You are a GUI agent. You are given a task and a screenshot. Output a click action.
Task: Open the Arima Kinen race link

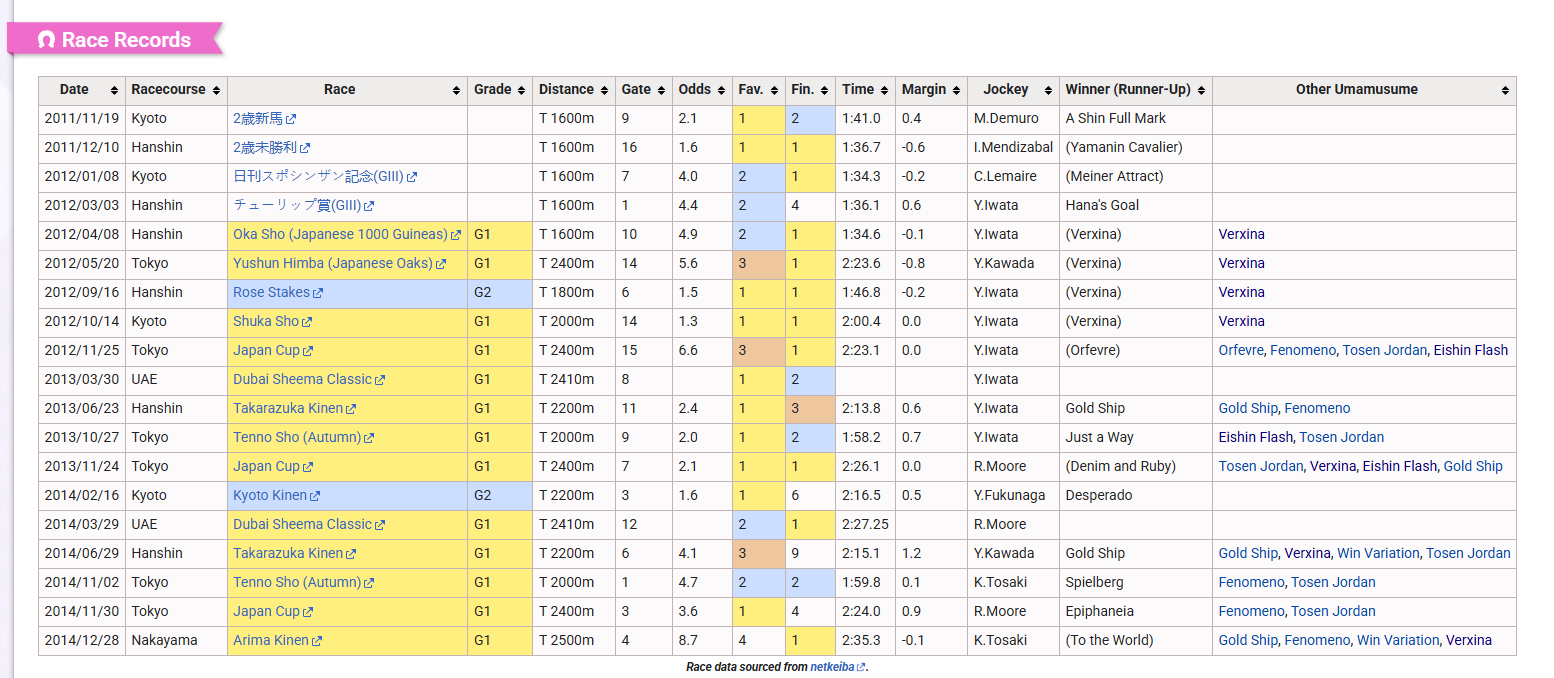pos(277,640)
